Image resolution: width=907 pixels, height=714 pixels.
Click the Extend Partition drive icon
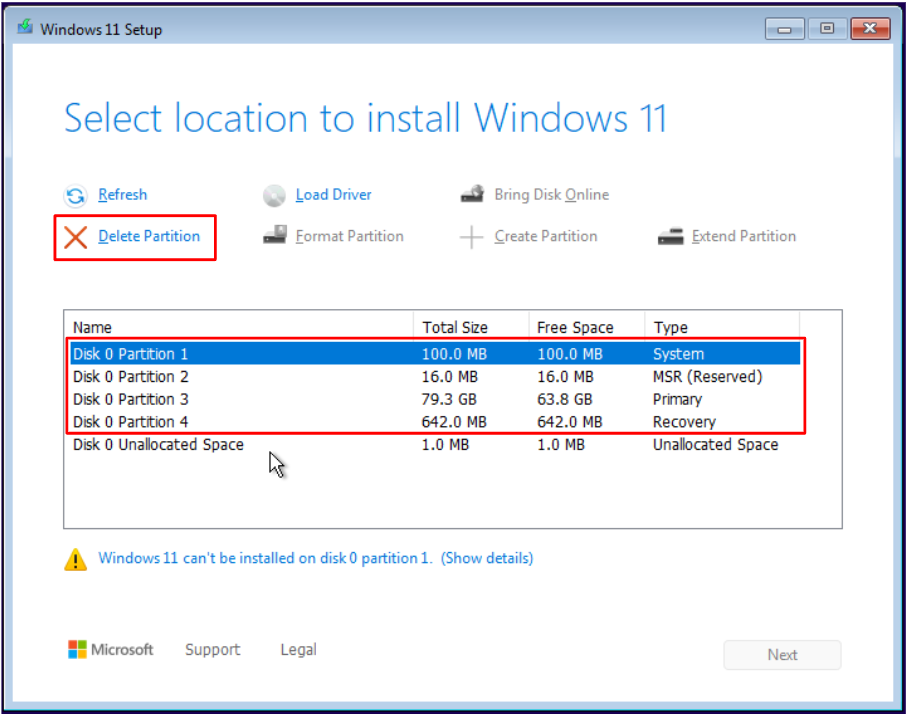[670, 237]
